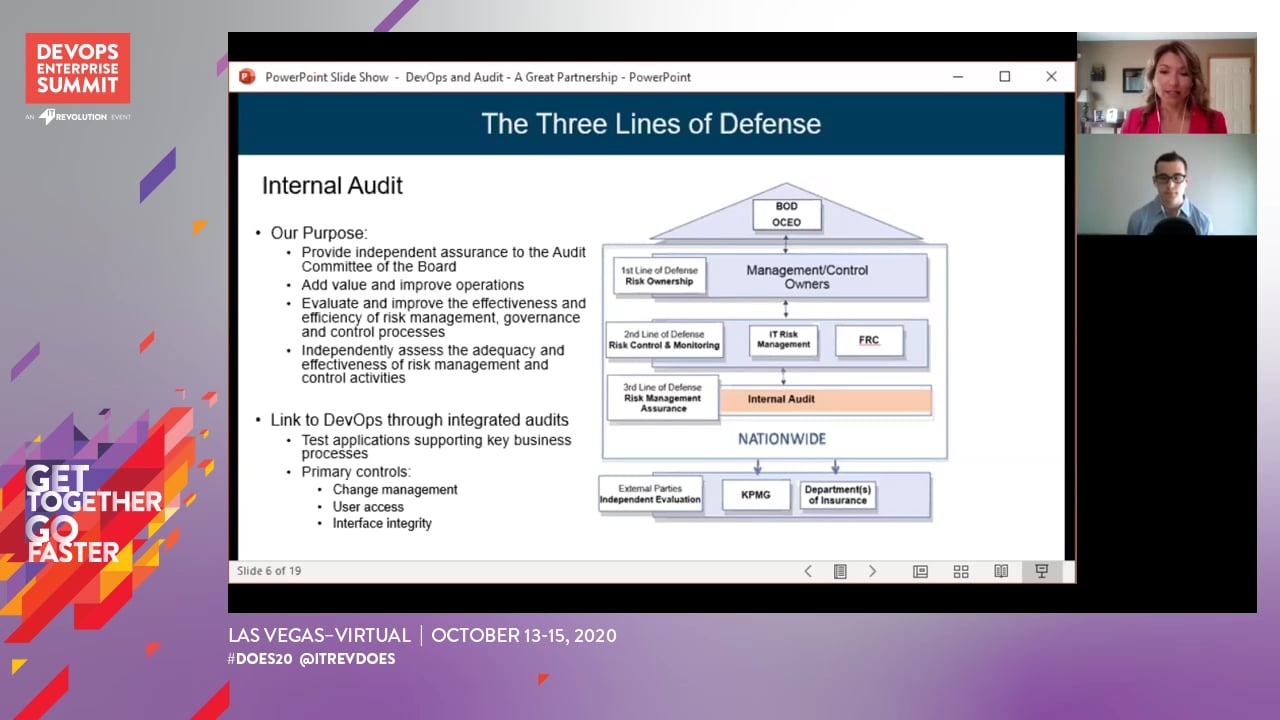Viewport: 1280px width, 720px height.
Task: Click the 'Interface integrity' bullet
Action: point(382,524)
